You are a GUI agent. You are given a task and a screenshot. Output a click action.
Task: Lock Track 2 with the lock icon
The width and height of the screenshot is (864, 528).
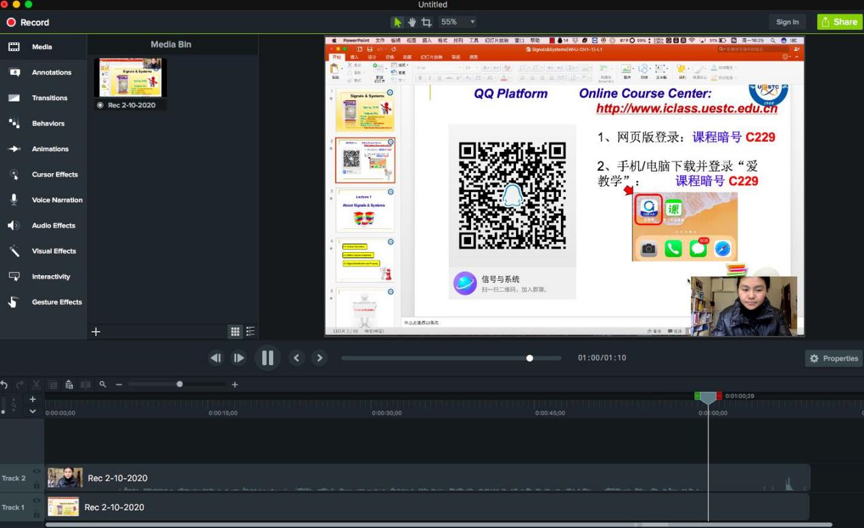click(37, 485)
